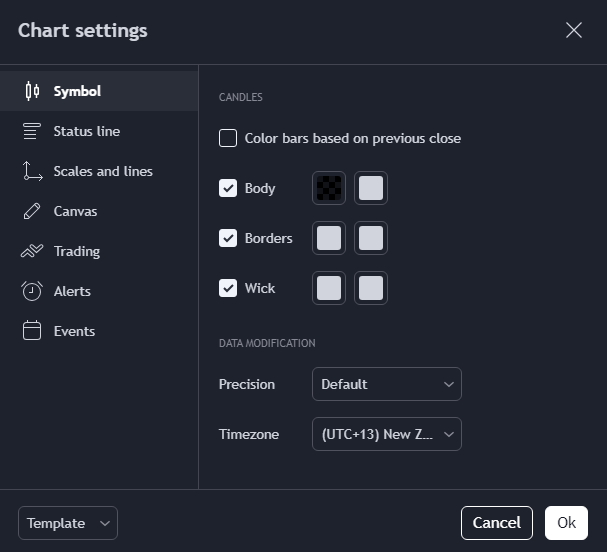Uncheck the Body checkbox

[x=228, y=188]
